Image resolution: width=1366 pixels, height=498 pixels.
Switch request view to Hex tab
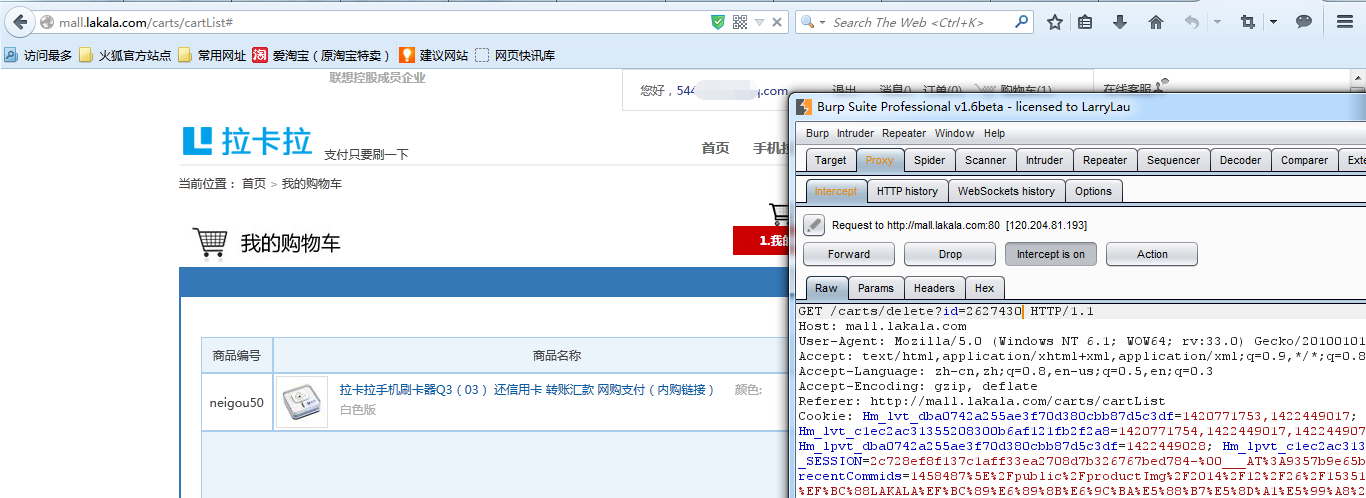(x=985, y=288)
